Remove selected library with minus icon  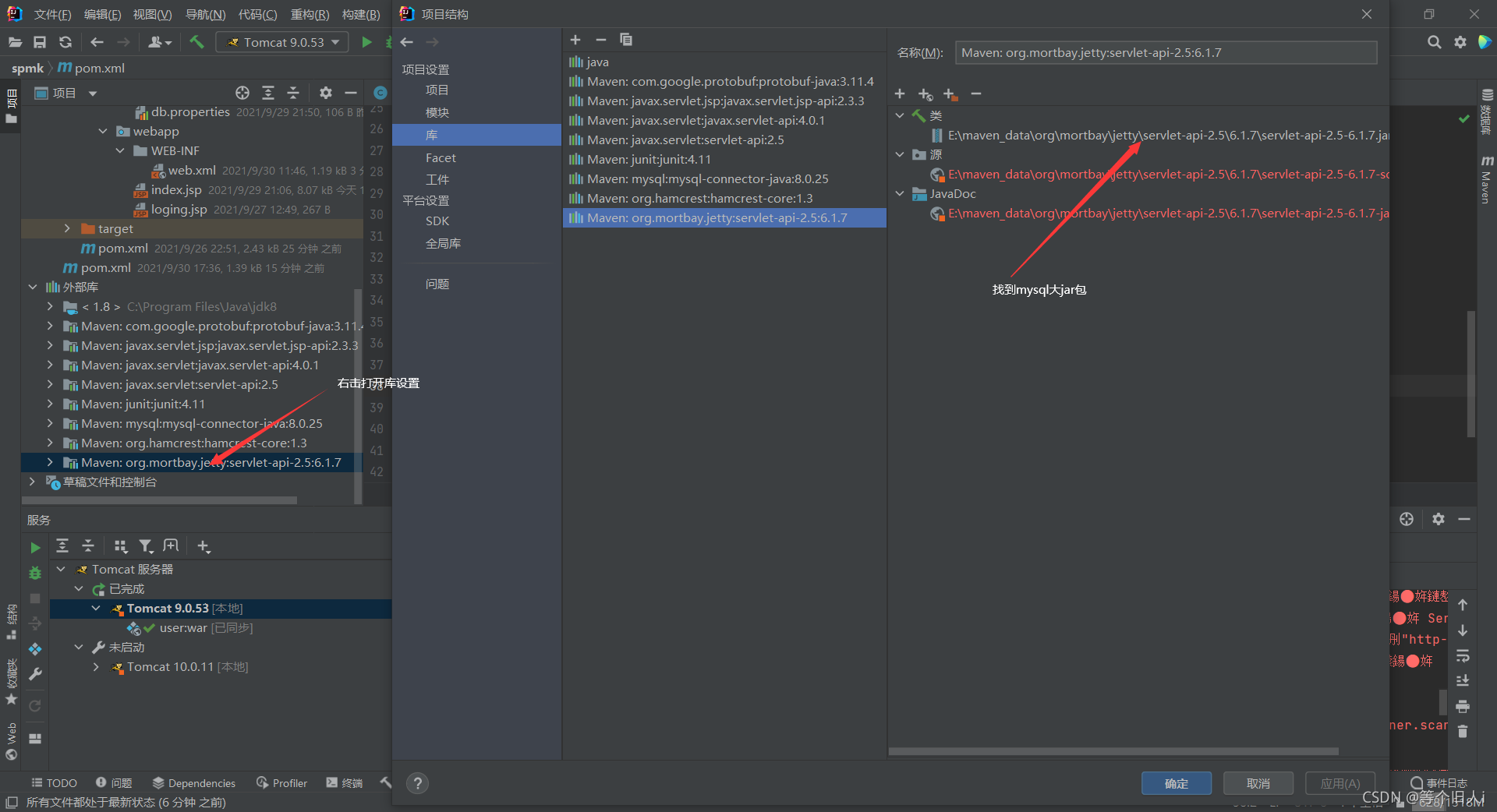point(600,40)
